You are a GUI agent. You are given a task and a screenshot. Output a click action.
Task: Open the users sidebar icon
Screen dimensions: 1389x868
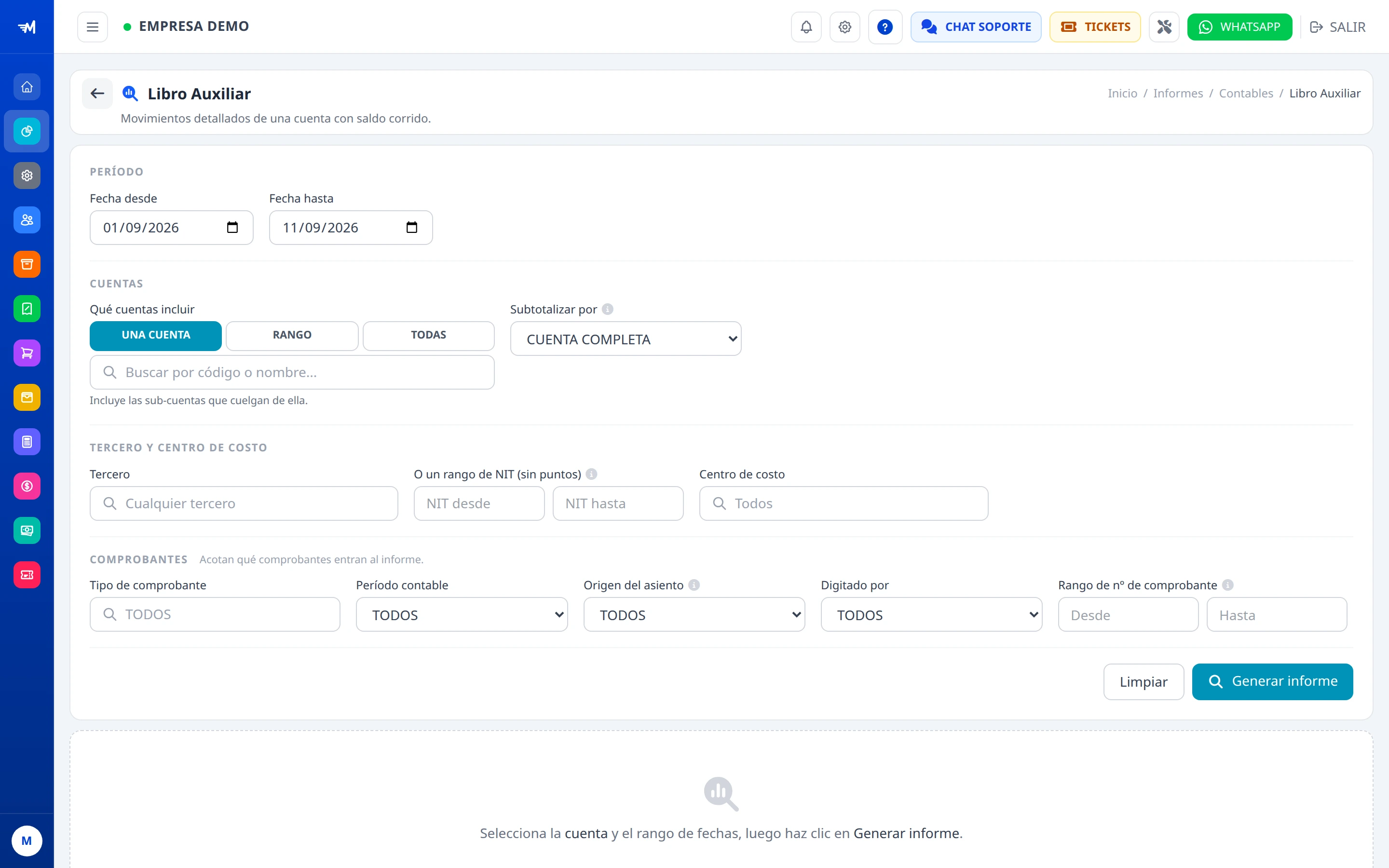click(x=27, y=220)
